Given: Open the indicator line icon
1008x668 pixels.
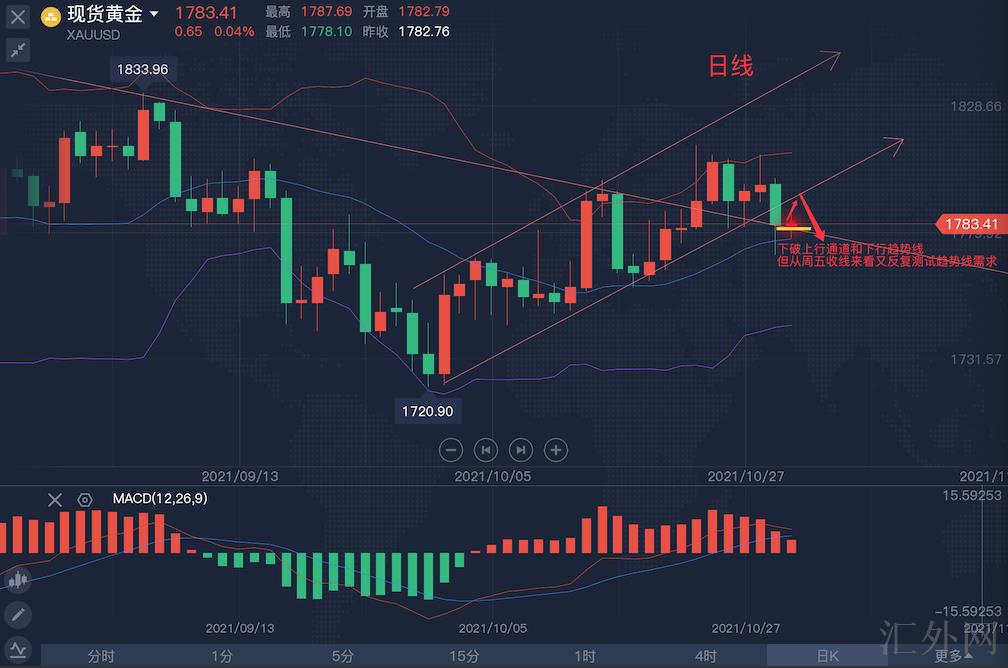Looking at the screenshot, I should point(18,647).
